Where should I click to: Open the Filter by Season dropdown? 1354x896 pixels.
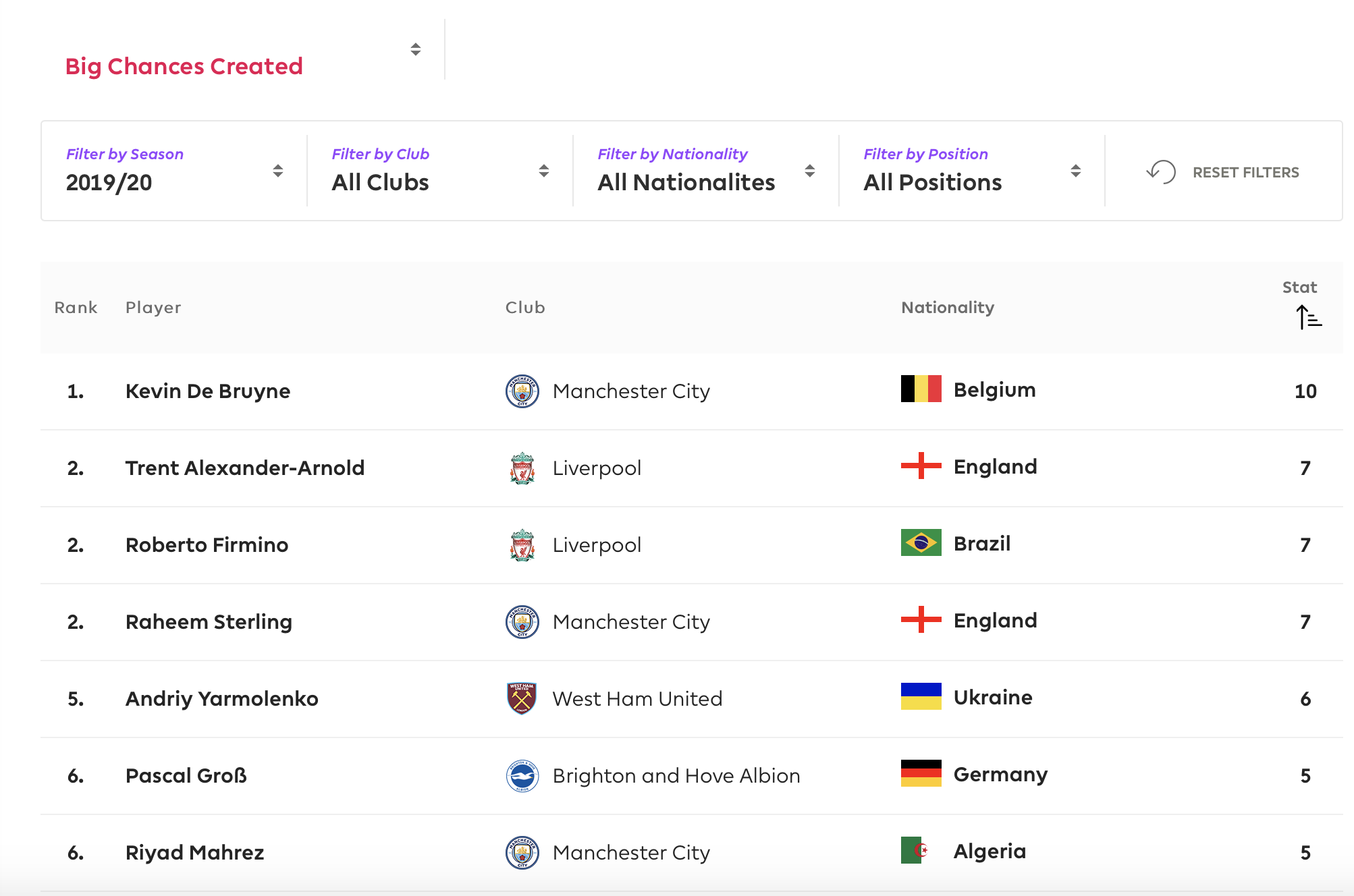coord(174,171)
